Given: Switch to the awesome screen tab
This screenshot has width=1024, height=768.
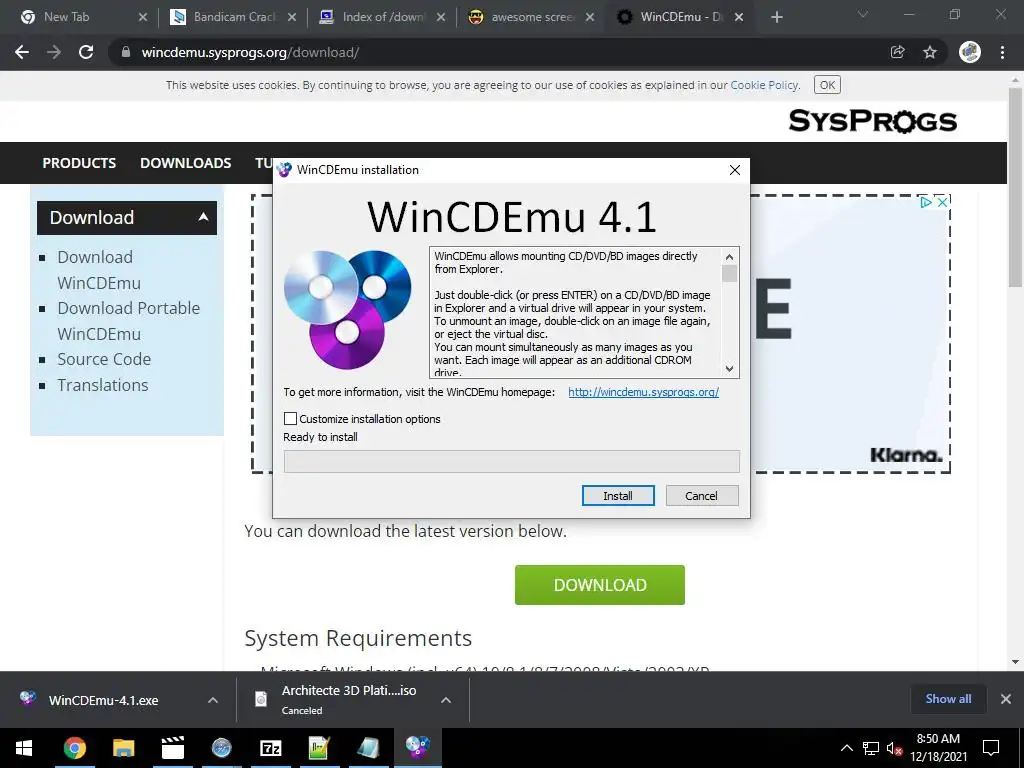Looking at the screenshot, I should (532, 17).
